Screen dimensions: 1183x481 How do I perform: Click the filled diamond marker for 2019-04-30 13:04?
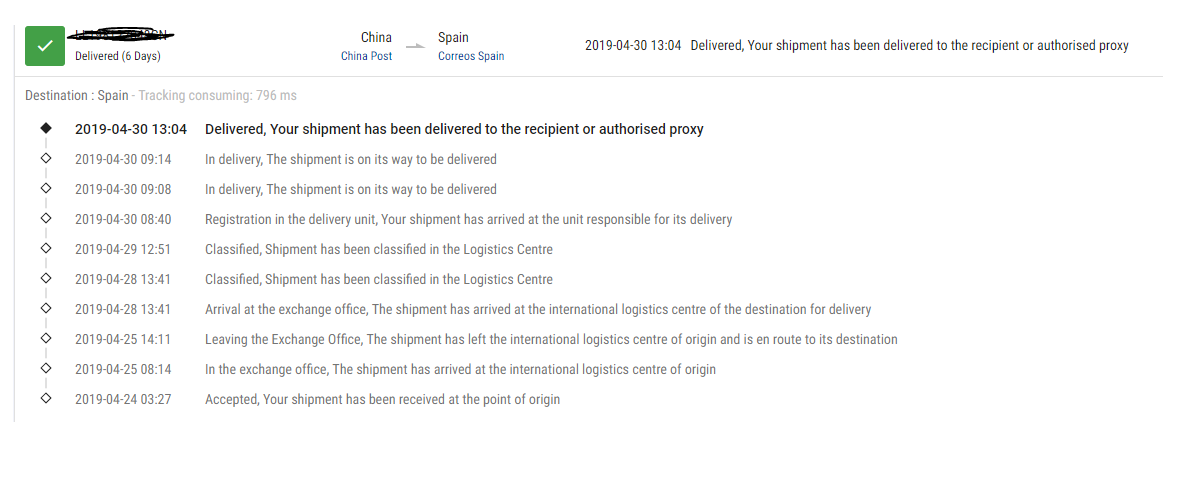45,129
